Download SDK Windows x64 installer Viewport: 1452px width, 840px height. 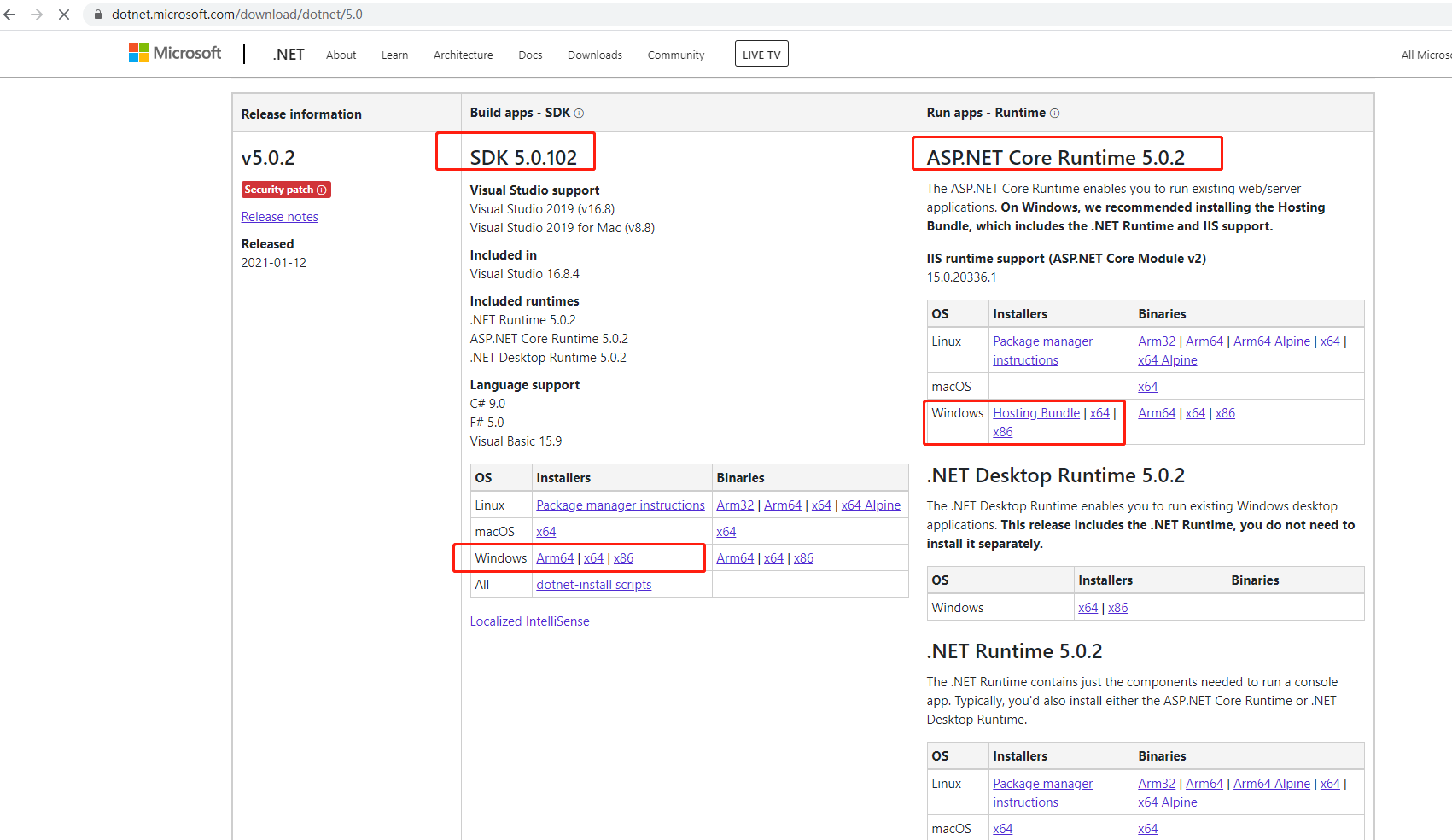click(x=593, y=558)
